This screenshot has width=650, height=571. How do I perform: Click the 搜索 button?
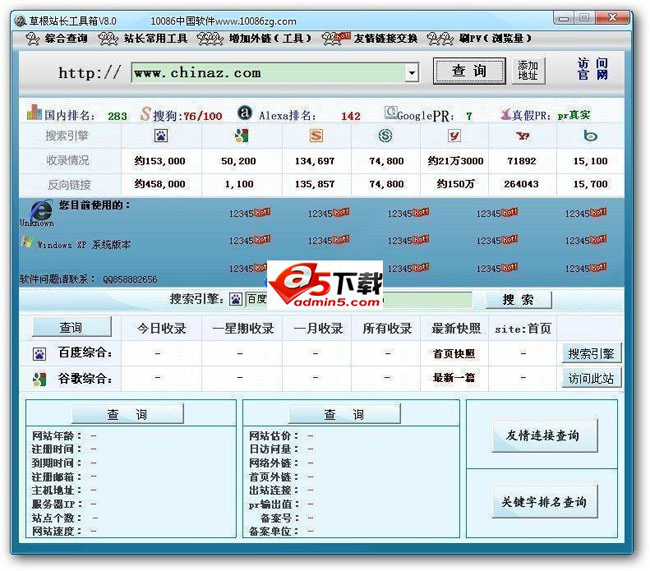518,300
